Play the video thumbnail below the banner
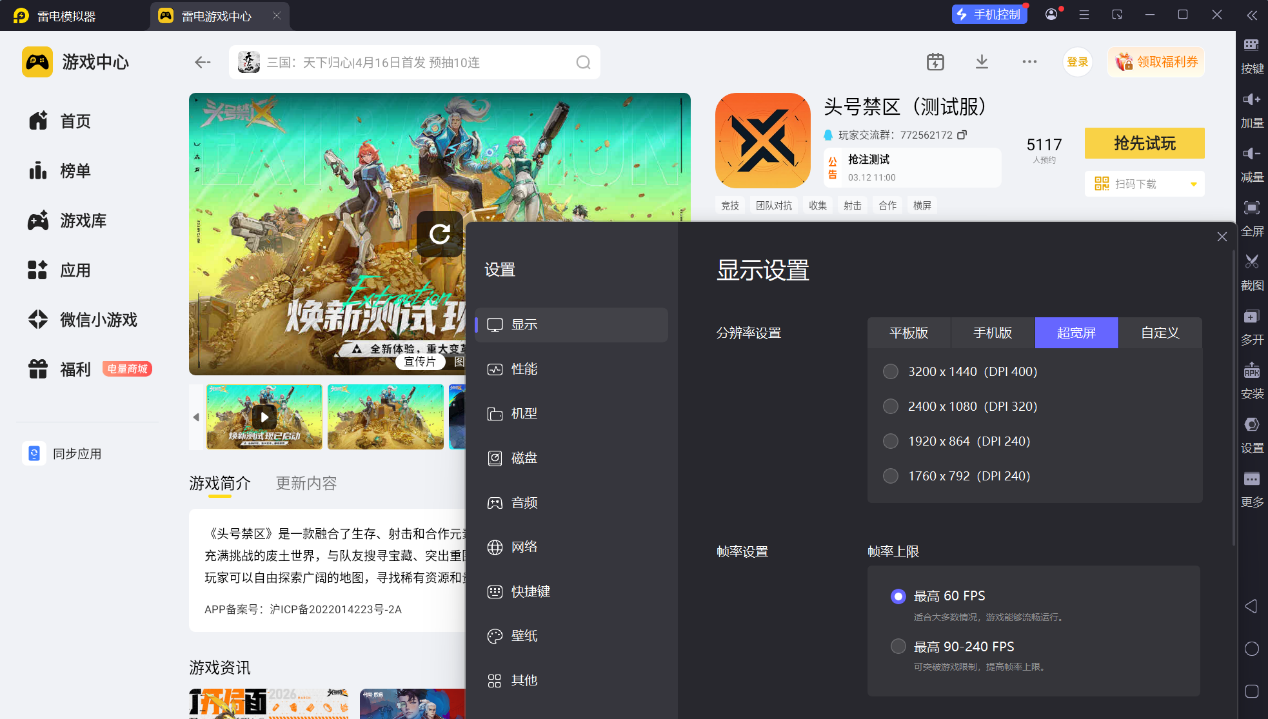 click(x=264, y=417)
